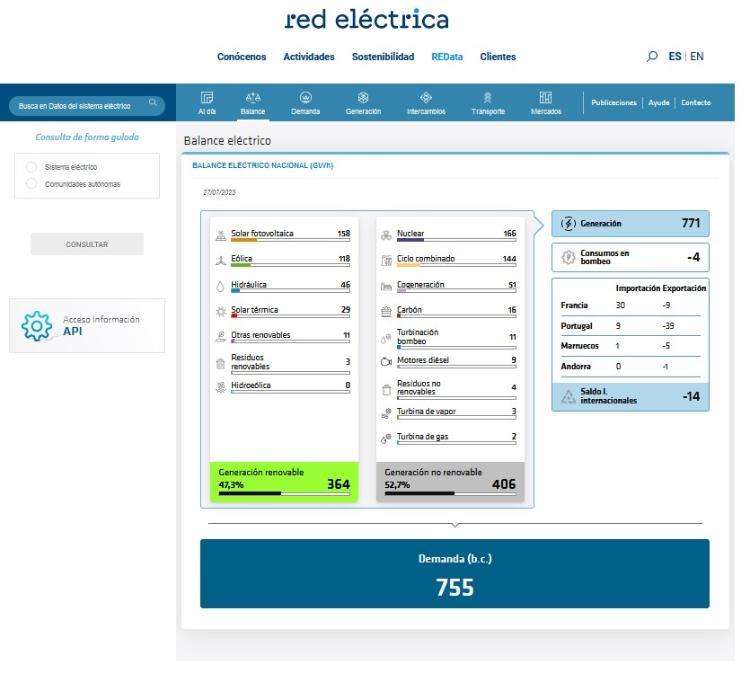750x673 pixels.
Task: Select the Sistema eléctrico radio option
Action: (x=32, y=167)
